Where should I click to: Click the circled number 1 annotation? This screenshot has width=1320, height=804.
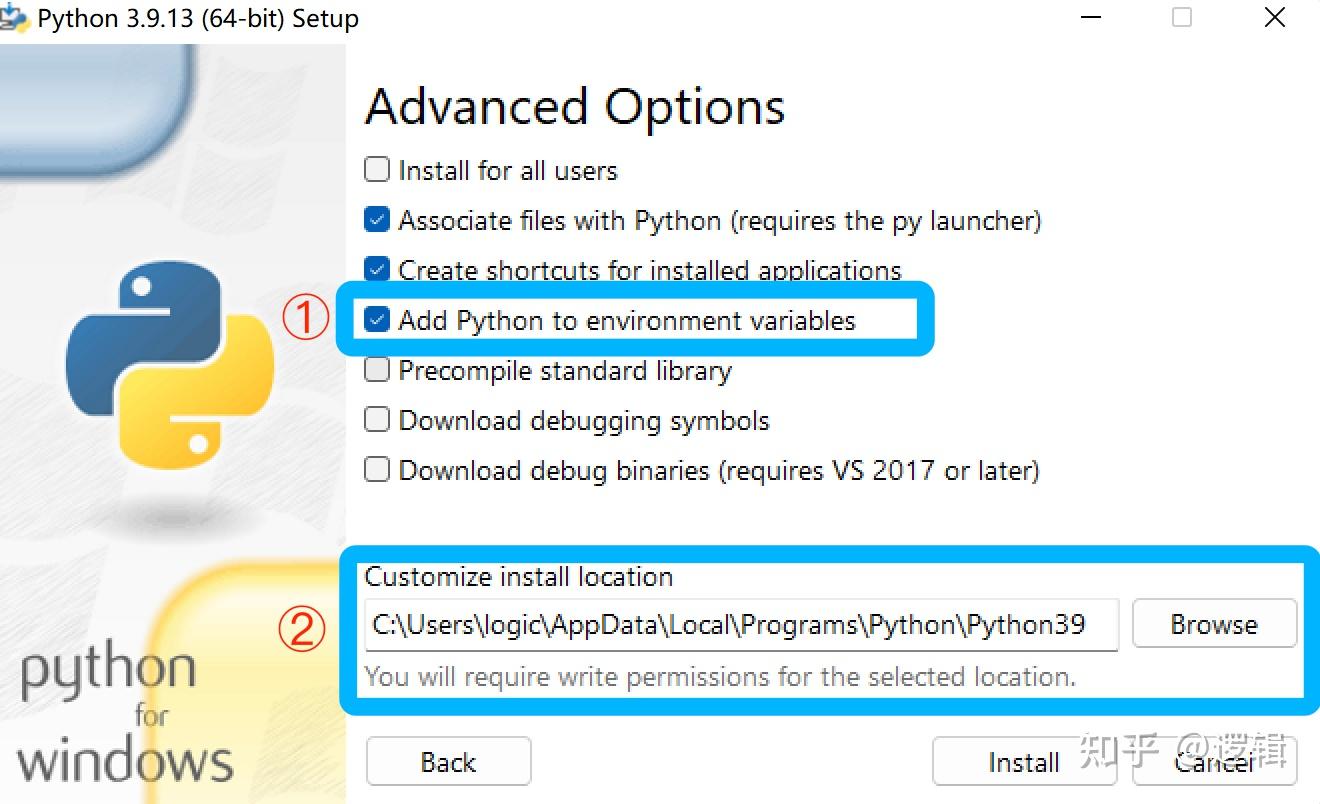305,319
